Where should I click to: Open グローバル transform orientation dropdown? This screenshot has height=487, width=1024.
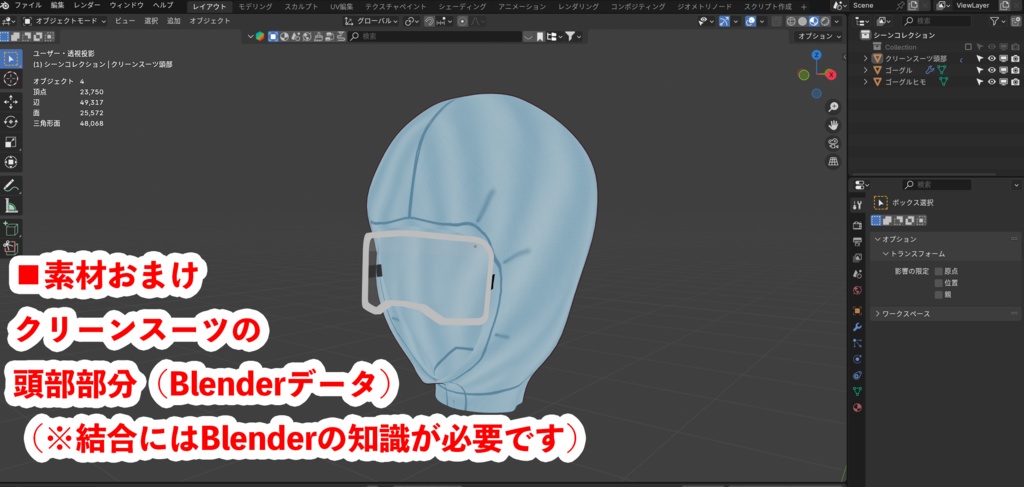[x=371, y=21]
